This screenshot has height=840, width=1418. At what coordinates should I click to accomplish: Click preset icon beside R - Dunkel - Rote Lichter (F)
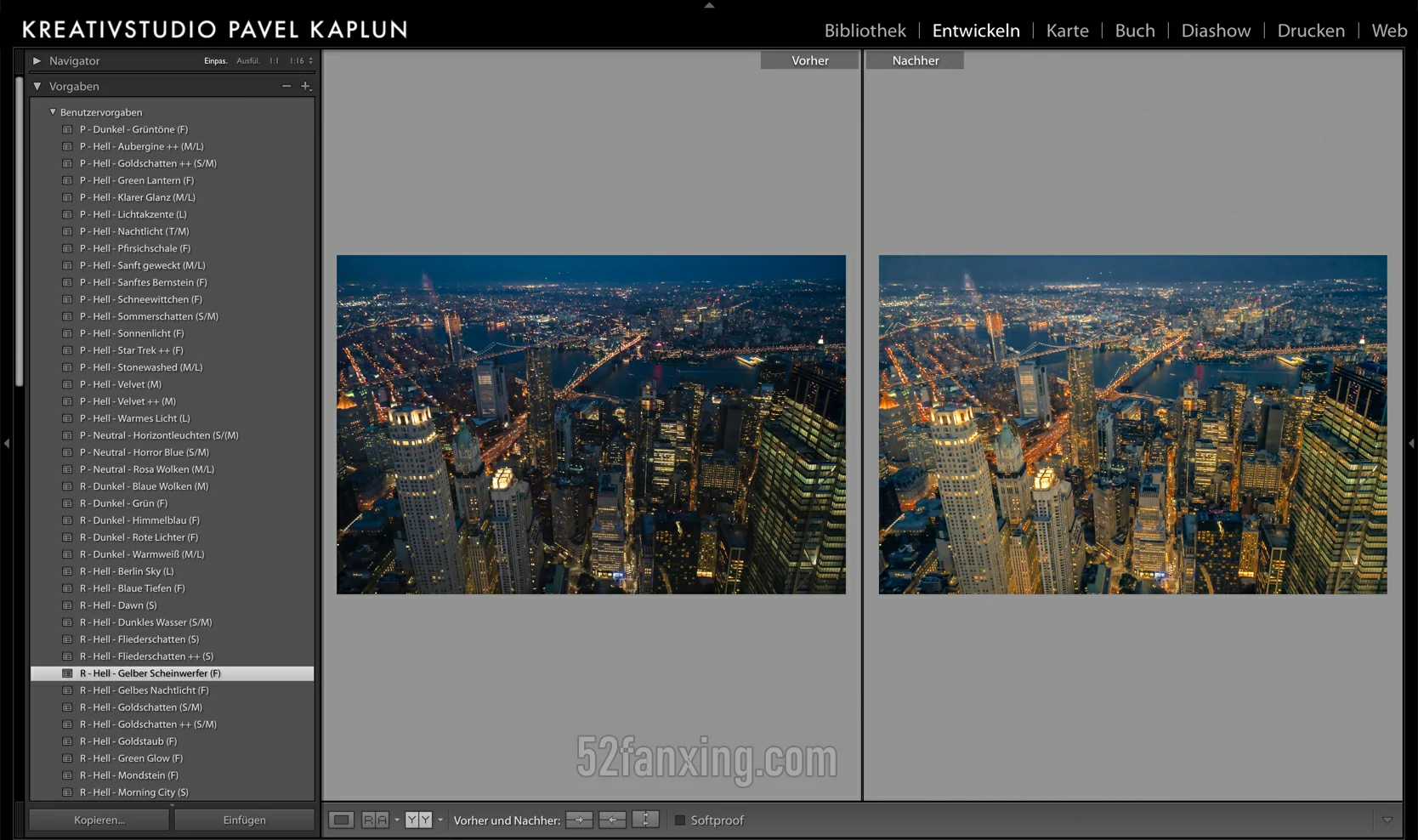tap(67, 537)
